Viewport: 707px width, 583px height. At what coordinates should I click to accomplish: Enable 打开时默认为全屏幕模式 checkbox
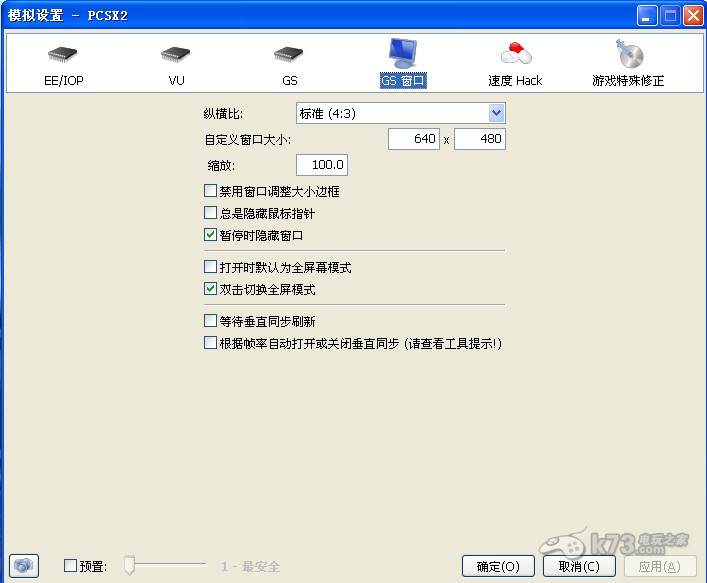(x=210, y=267)
